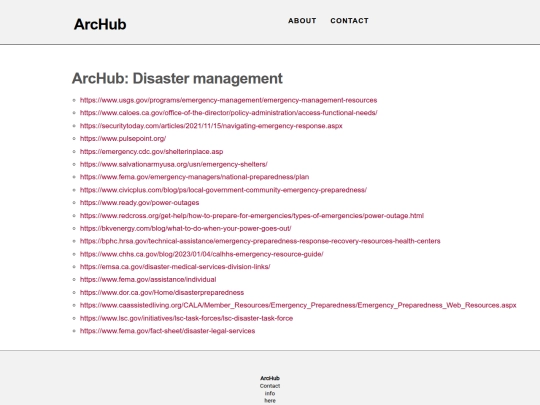
Task: Click the 'Contact info here' footer text
Action: click(270, 393)
